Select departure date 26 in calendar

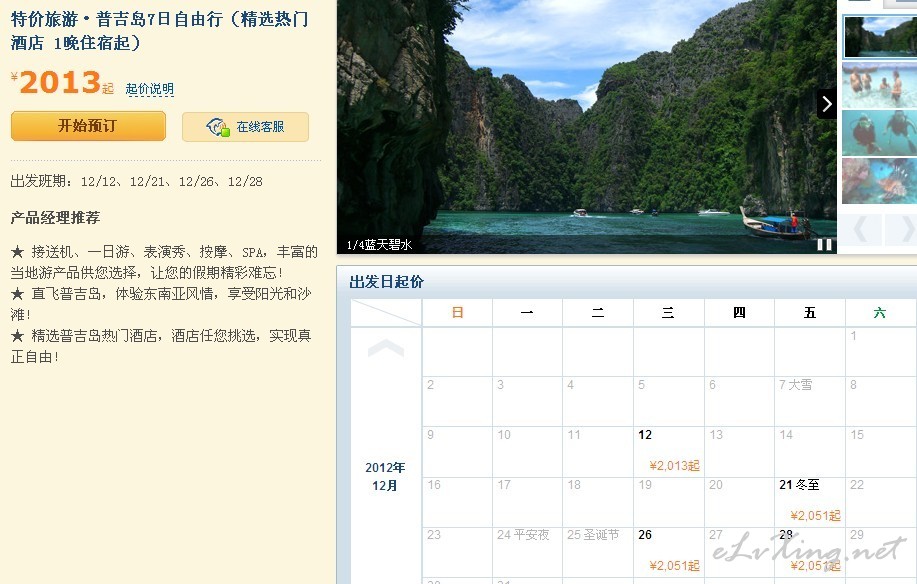click(x=668, y=552)
